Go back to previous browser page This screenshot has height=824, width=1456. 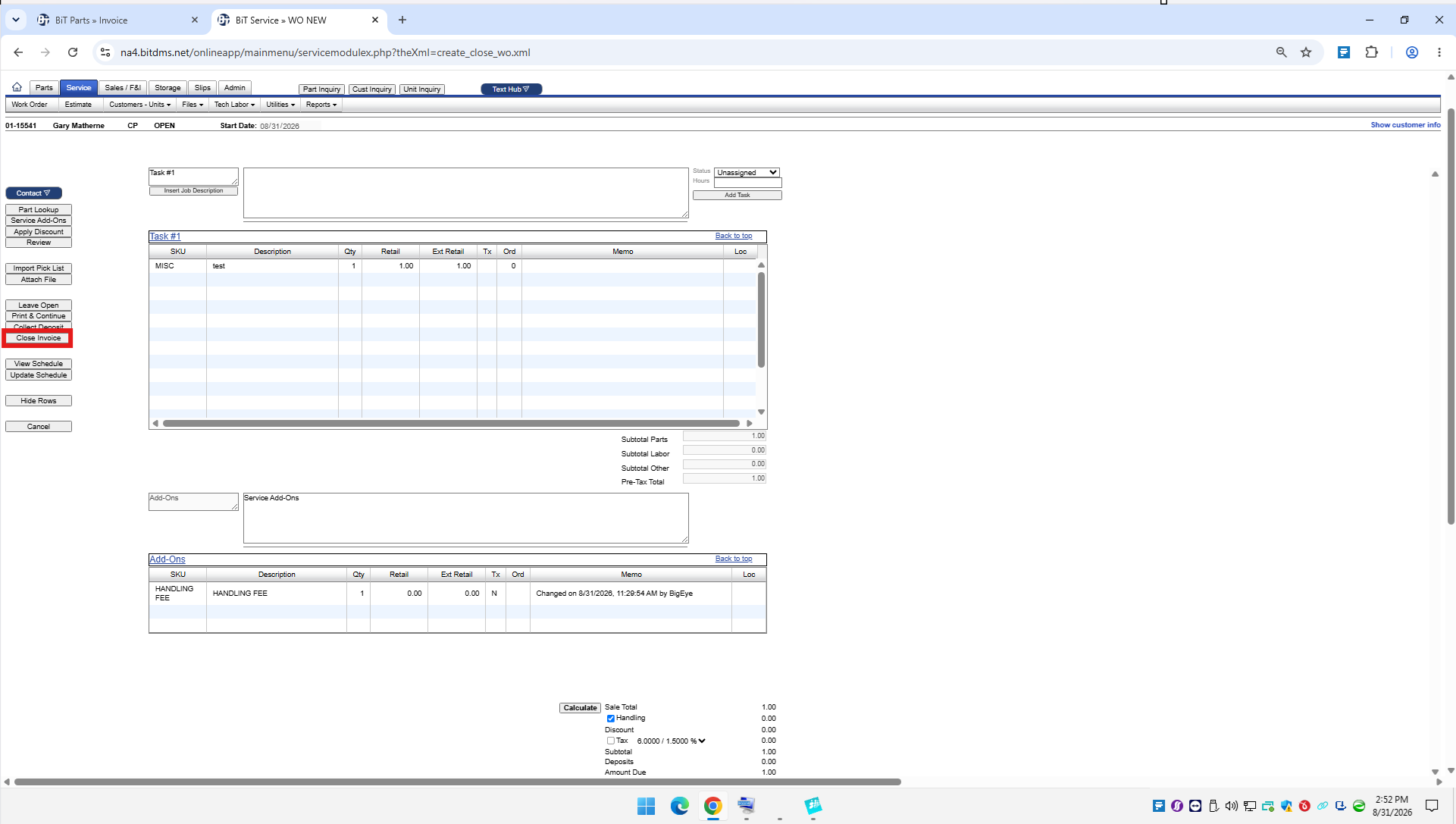18,52
